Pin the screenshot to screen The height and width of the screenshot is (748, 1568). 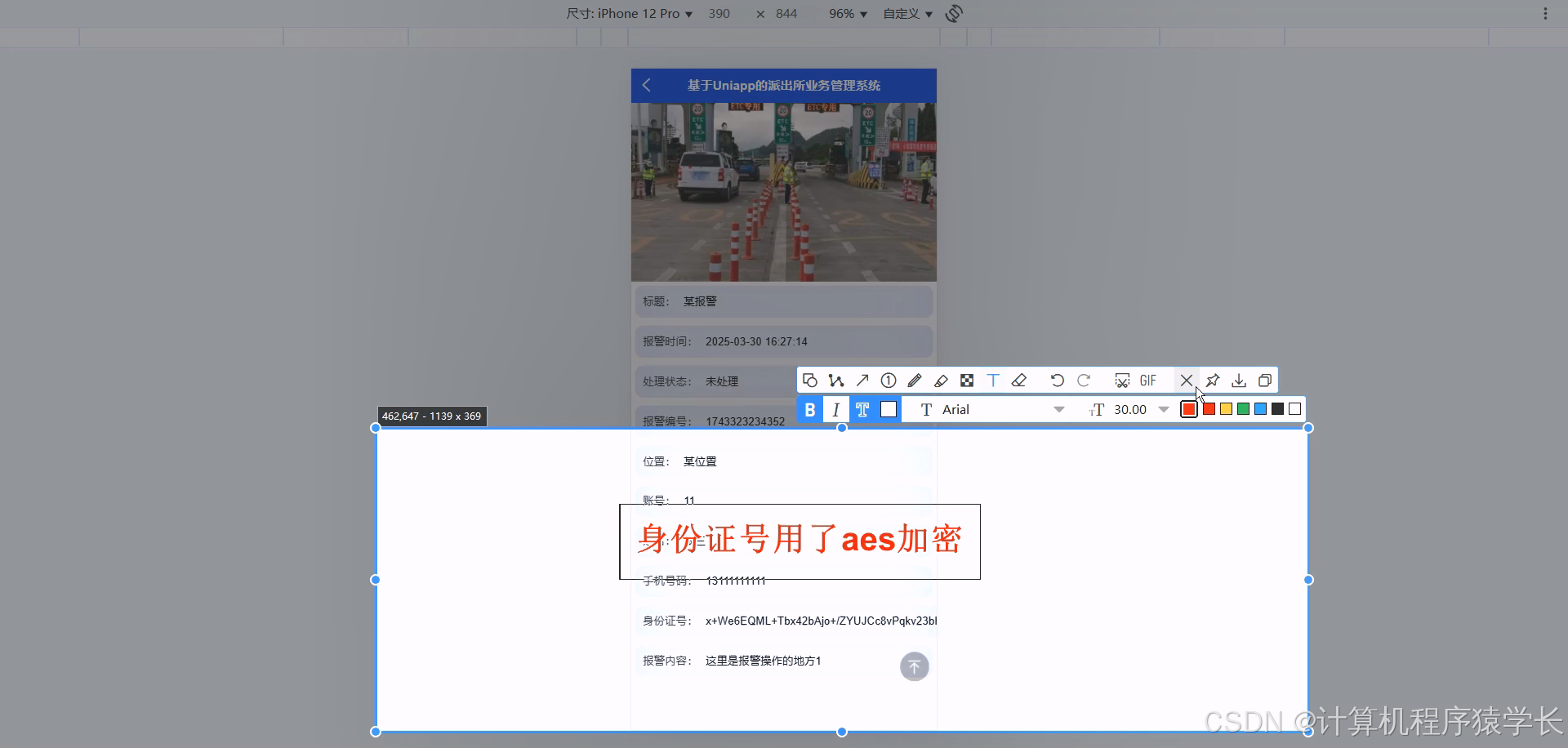1212,380
